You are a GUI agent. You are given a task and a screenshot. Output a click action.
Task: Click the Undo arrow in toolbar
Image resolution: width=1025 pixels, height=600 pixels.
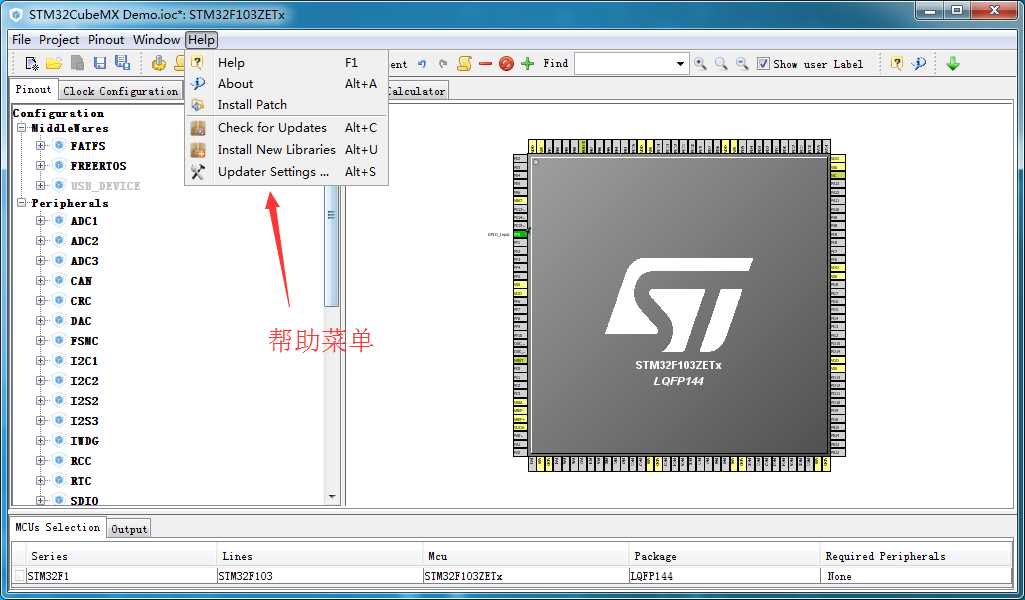click(x=422, y=64)
